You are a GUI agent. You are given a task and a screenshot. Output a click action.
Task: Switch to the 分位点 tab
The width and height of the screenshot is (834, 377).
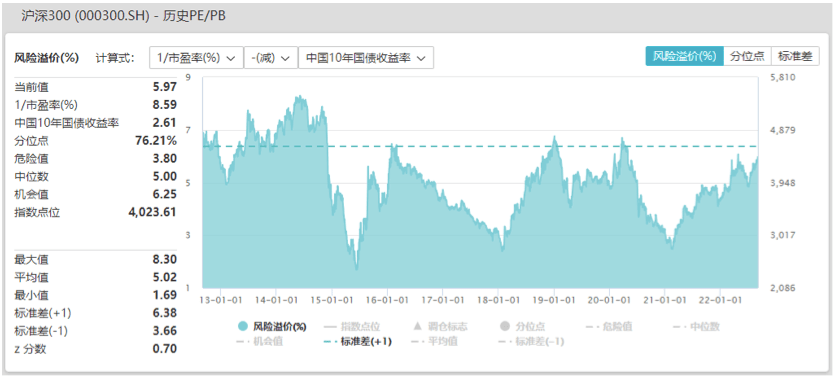pos(747,56)
